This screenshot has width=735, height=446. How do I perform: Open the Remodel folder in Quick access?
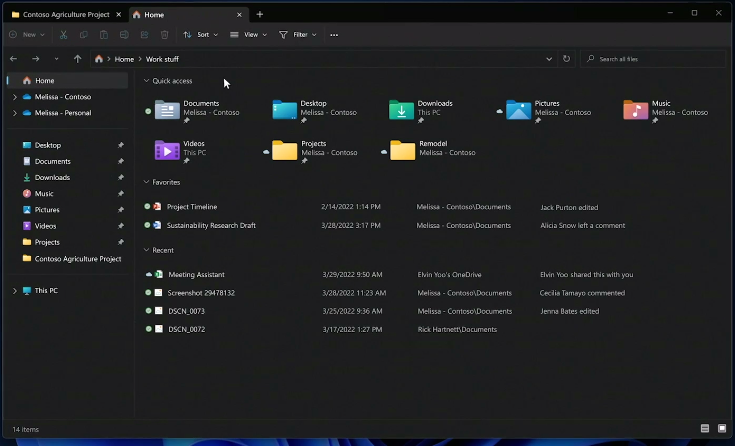(x=429, y=150)
